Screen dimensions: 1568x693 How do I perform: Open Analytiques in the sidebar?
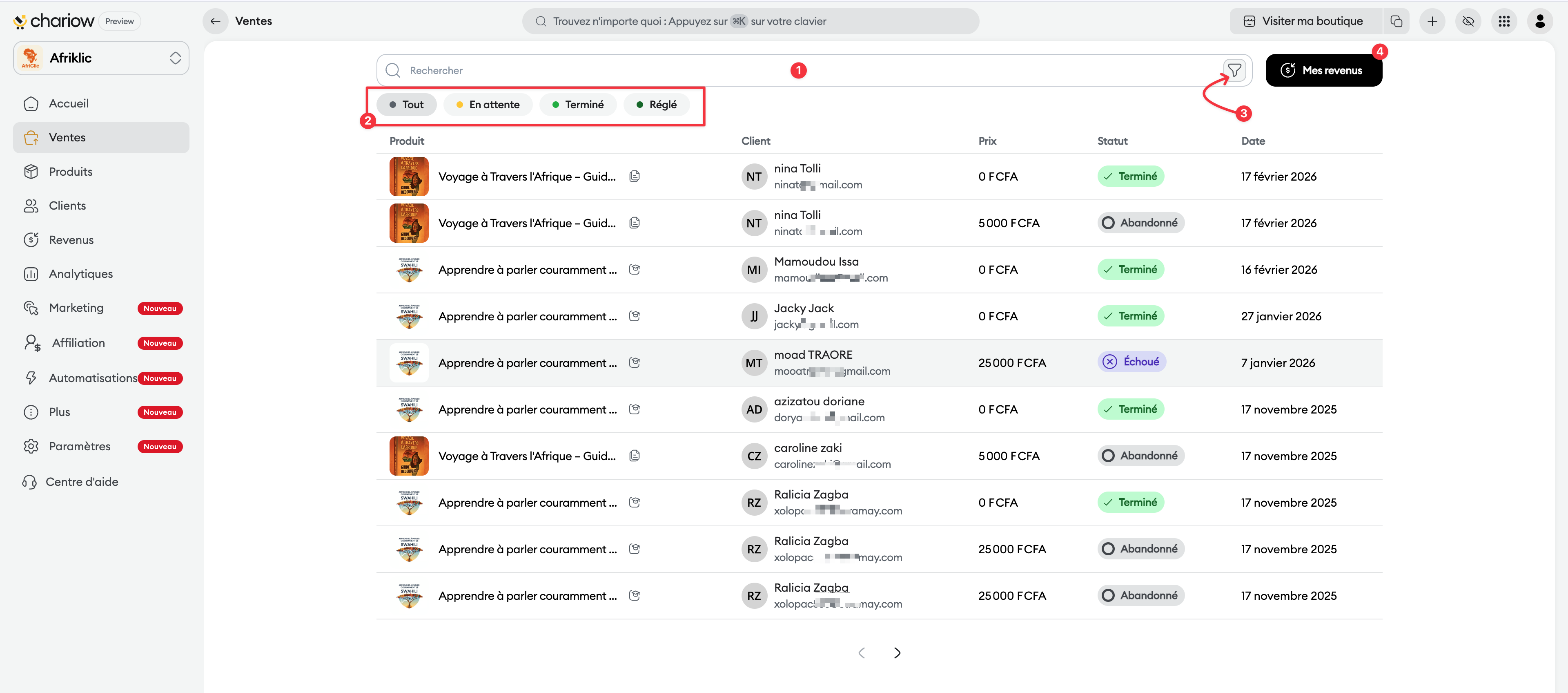(x=81, y=273)
